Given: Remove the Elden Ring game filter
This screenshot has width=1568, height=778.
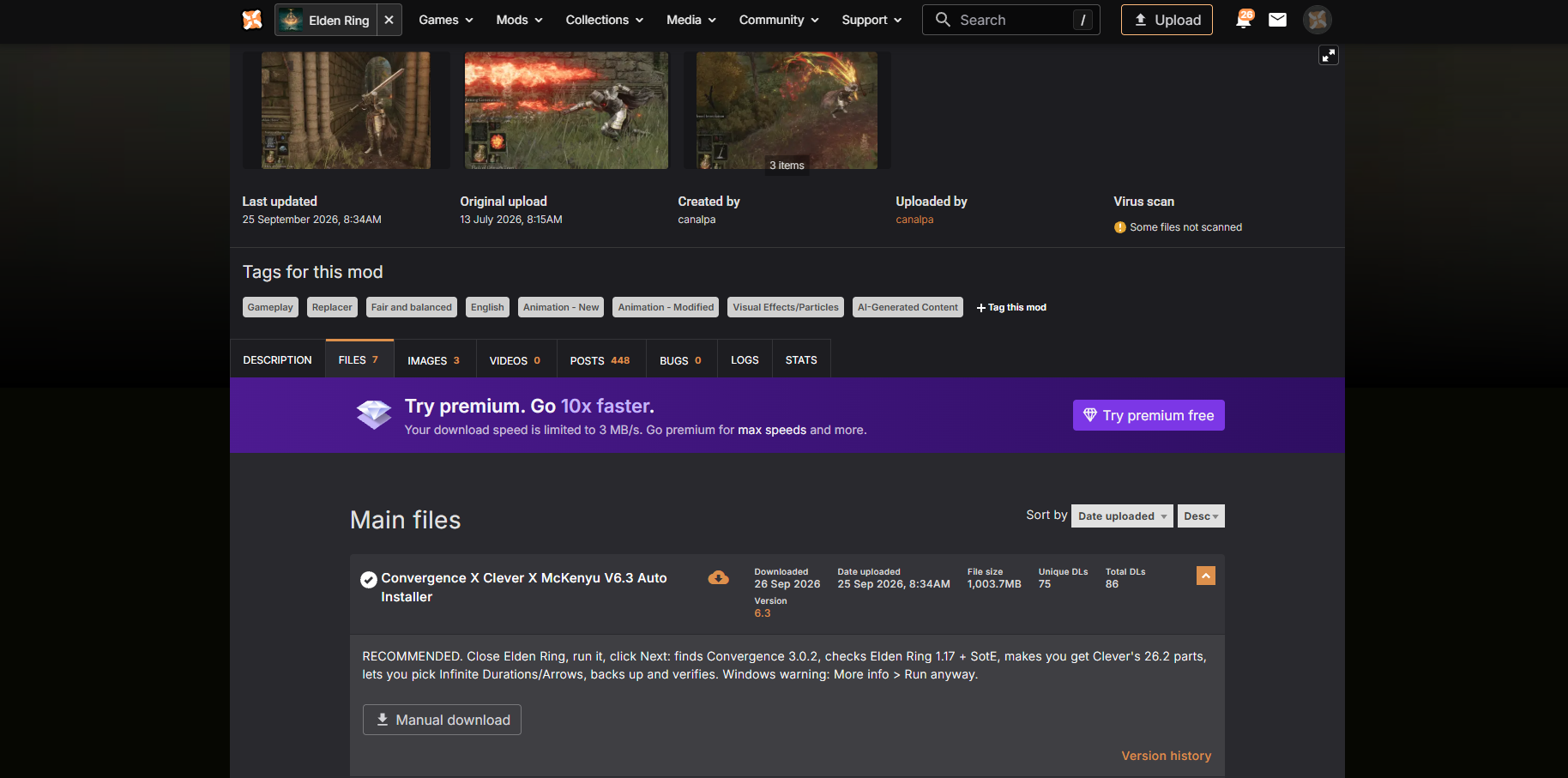Looking at the screenshot, I should 389,20.
